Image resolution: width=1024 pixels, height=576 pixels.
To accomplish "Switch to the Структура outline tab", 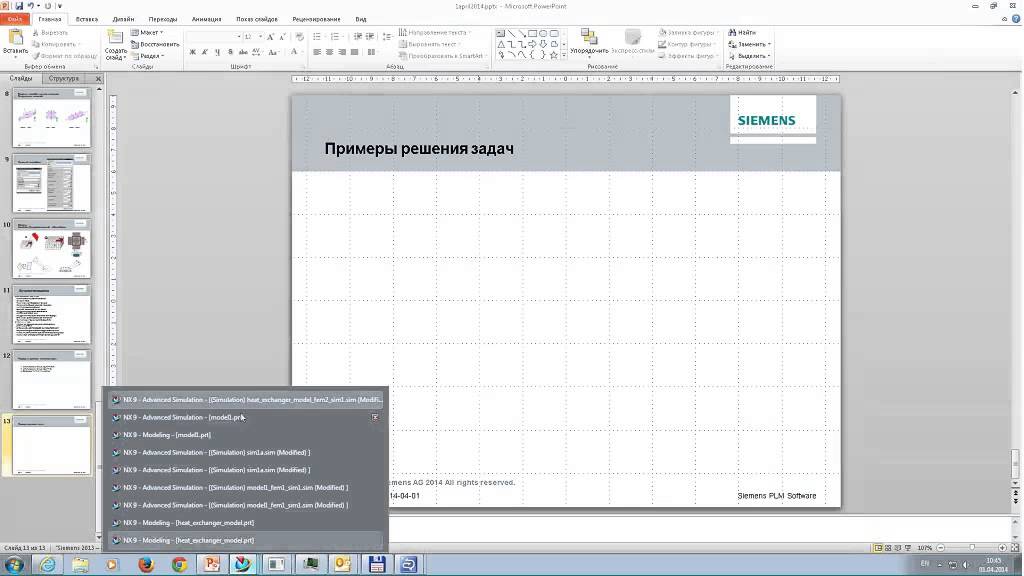I will click(63, 78).
